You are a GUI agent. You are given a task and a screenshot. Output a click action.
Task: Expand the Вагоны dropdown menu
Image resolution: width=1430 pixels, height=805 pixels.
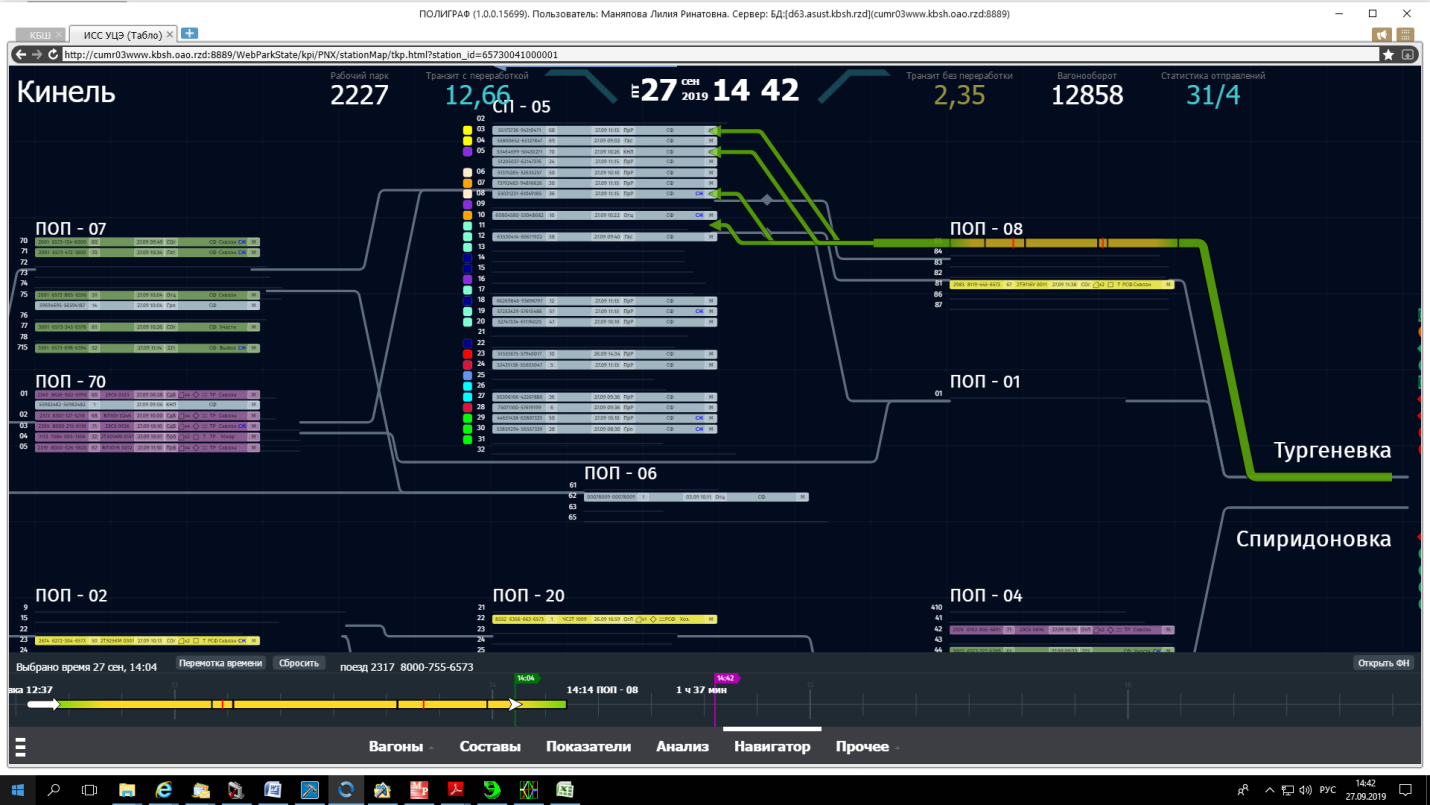[401, 747]
